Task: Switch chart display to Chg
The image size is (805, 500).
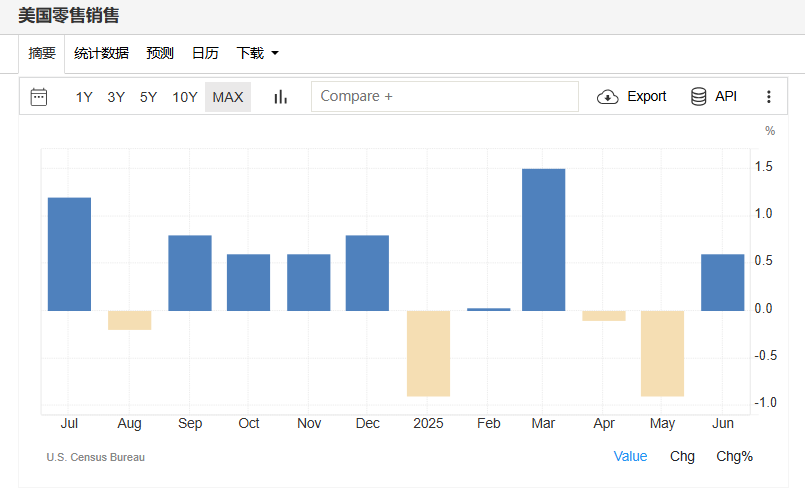Action: pyautogui.click(x=682, y=456)
